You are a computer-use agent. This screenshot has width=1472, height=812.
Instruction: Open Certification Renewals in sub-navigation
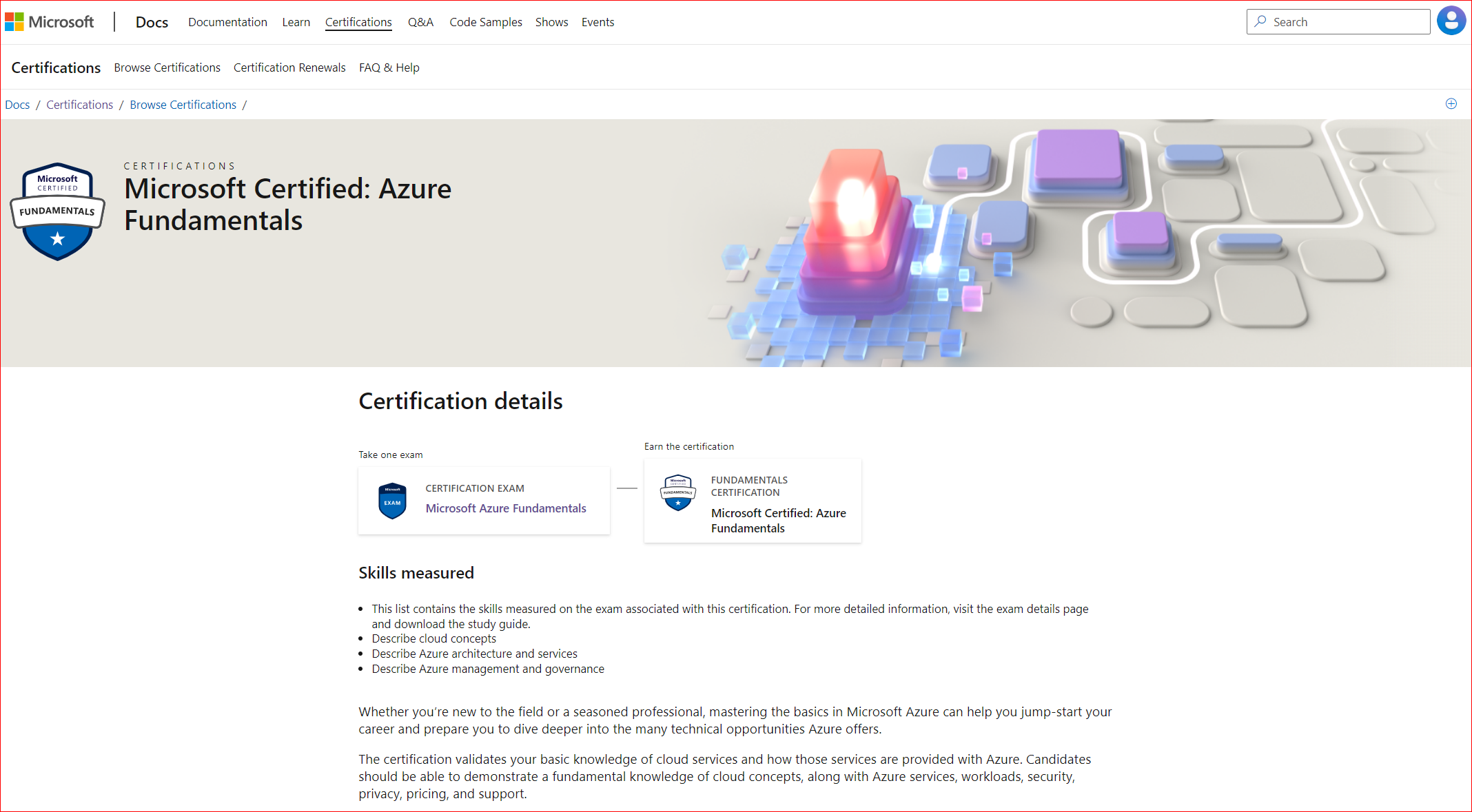point(289,67)
